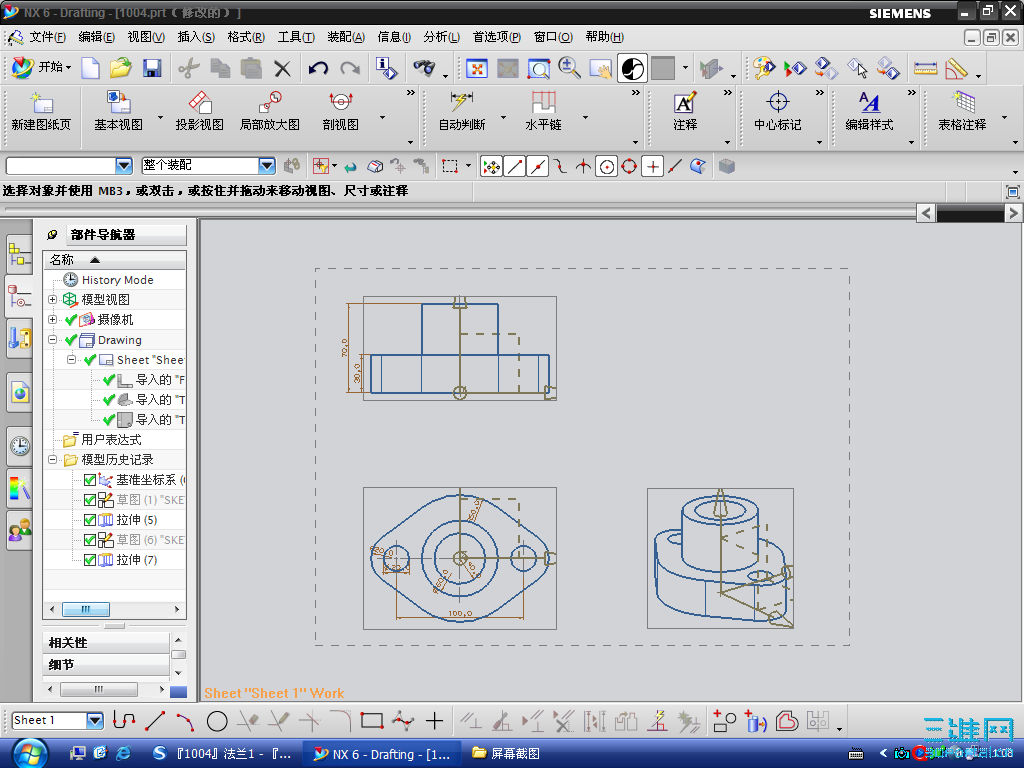Click the Save disk icon in toolbar
The image size is (1024, 768).
pos(152,68)
